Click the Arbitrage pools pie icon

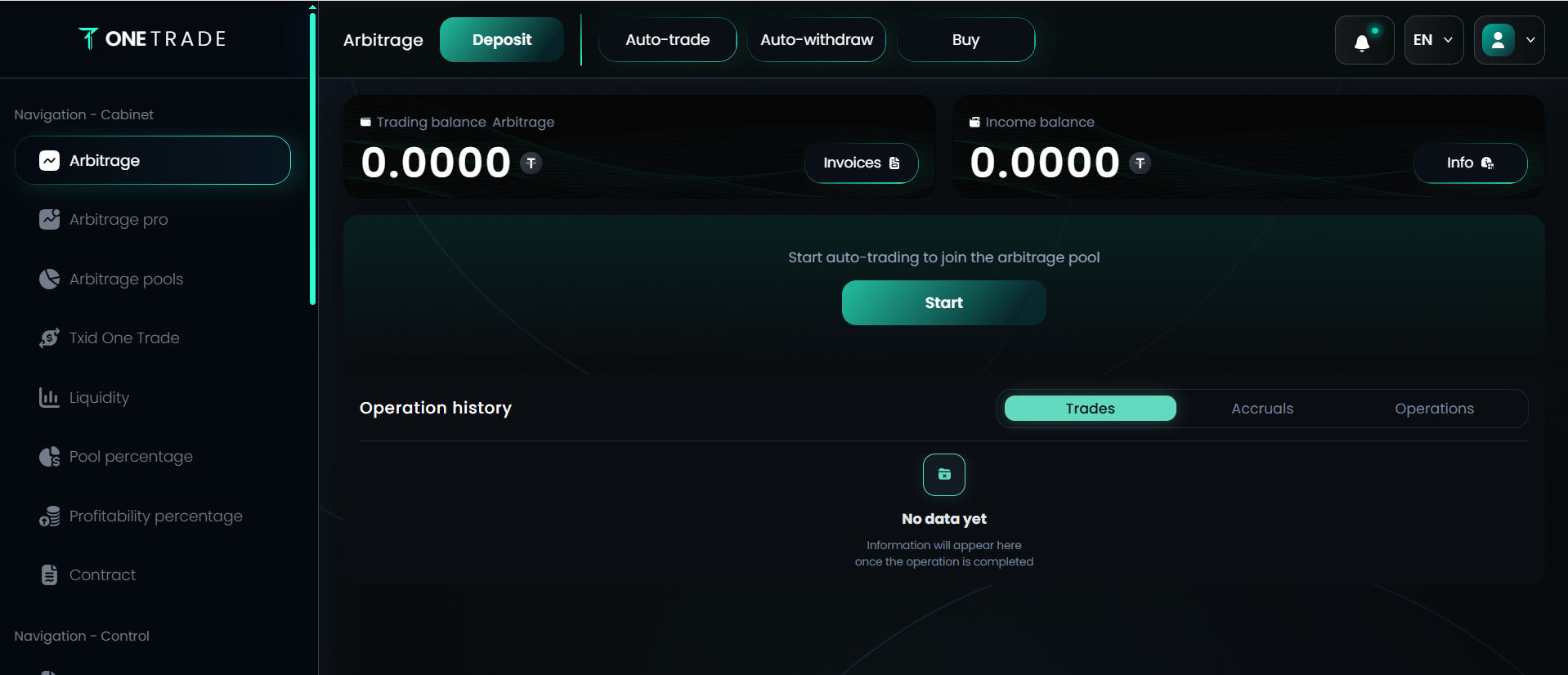(49, 279)
